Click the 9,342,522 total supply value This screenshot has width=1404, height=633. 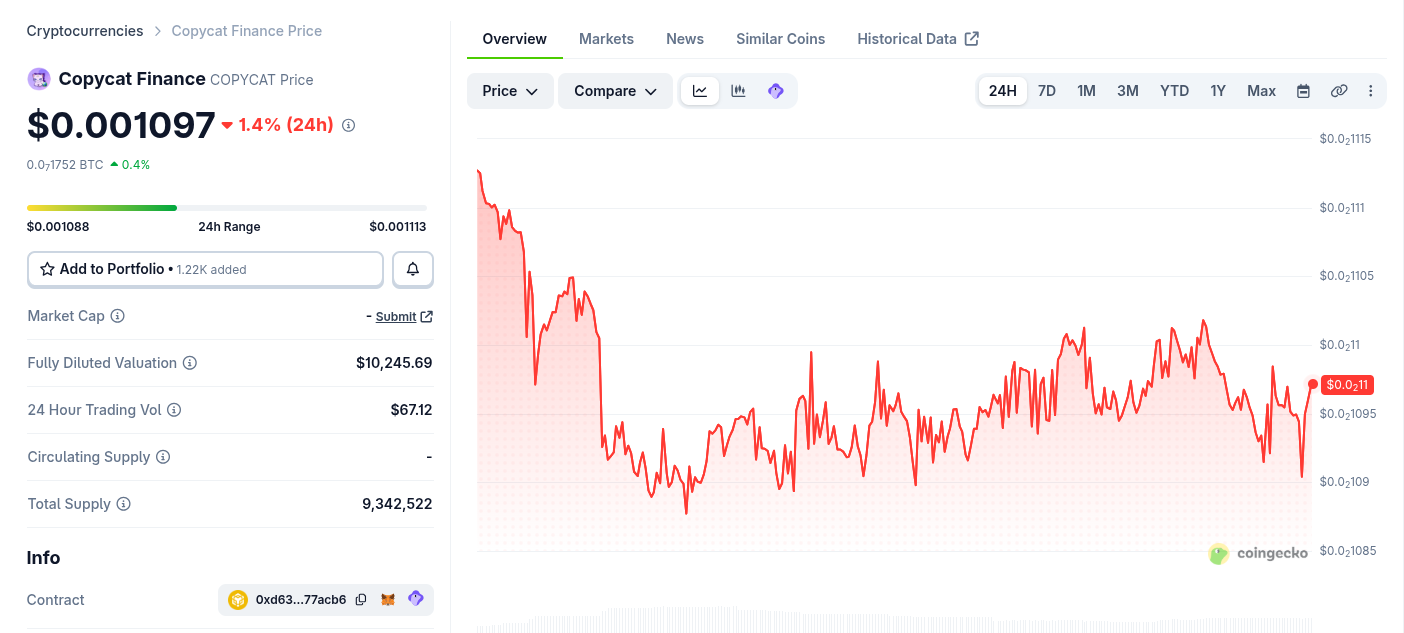coord(397,504)
